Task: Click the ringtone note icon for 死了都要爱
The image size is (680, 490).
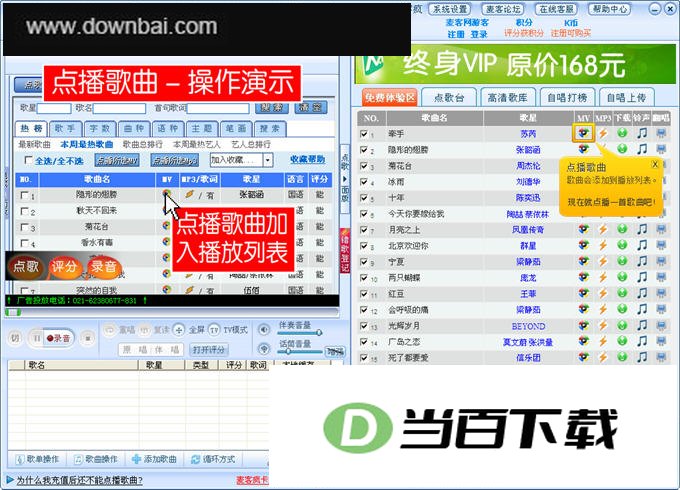Action: coord(642,357)
